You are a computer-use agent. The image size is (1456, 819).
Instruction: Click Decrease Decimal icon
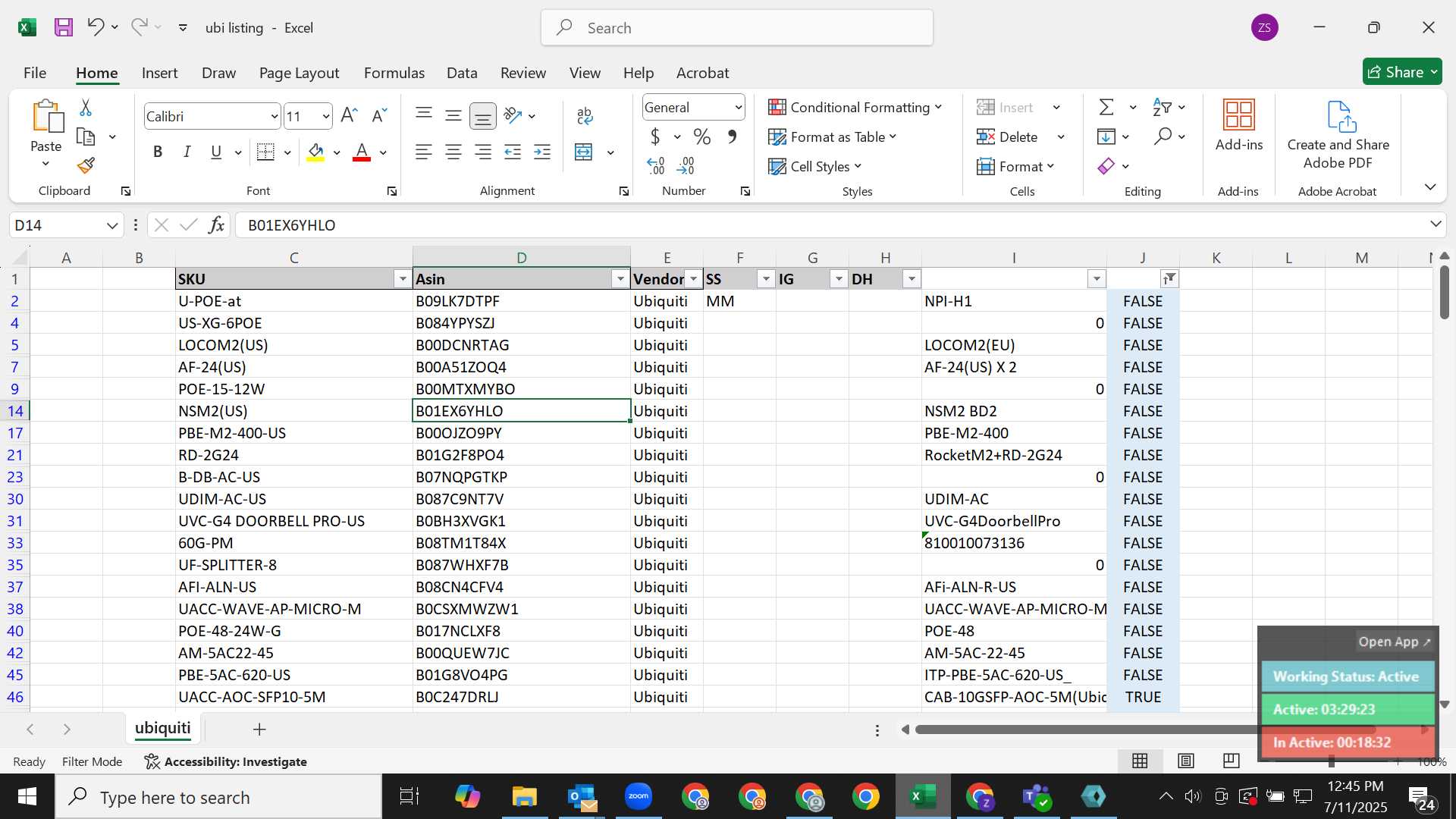(x=686, y=166)
